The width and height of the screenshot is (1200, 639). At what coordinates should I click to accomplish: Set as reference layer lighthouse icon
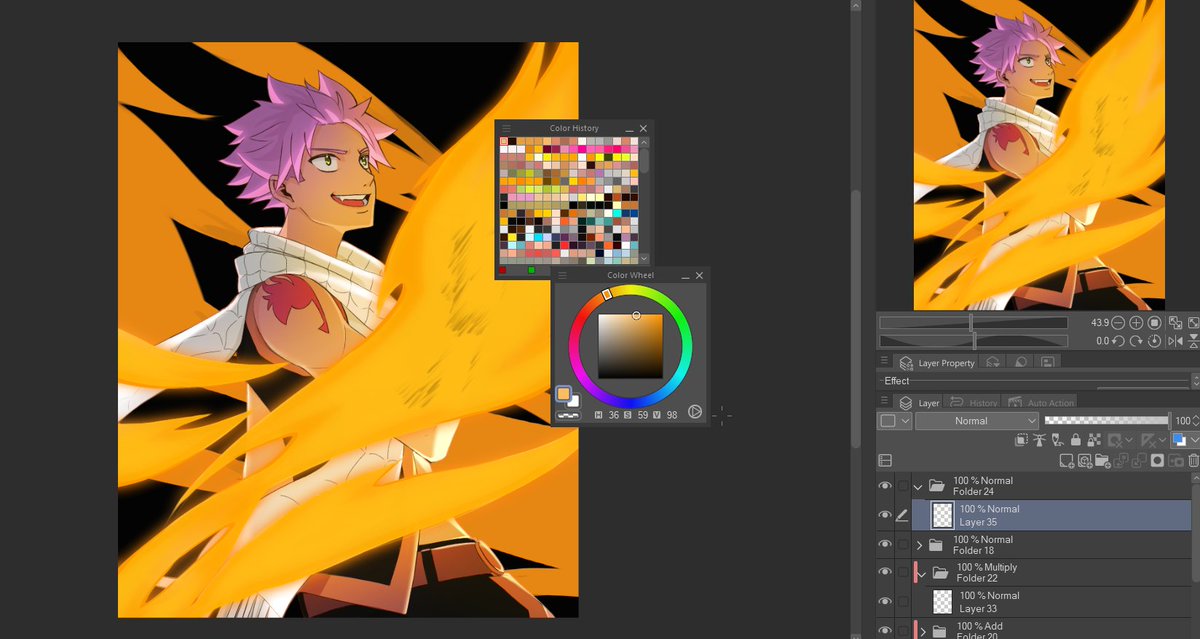(x=1040, y=440)
